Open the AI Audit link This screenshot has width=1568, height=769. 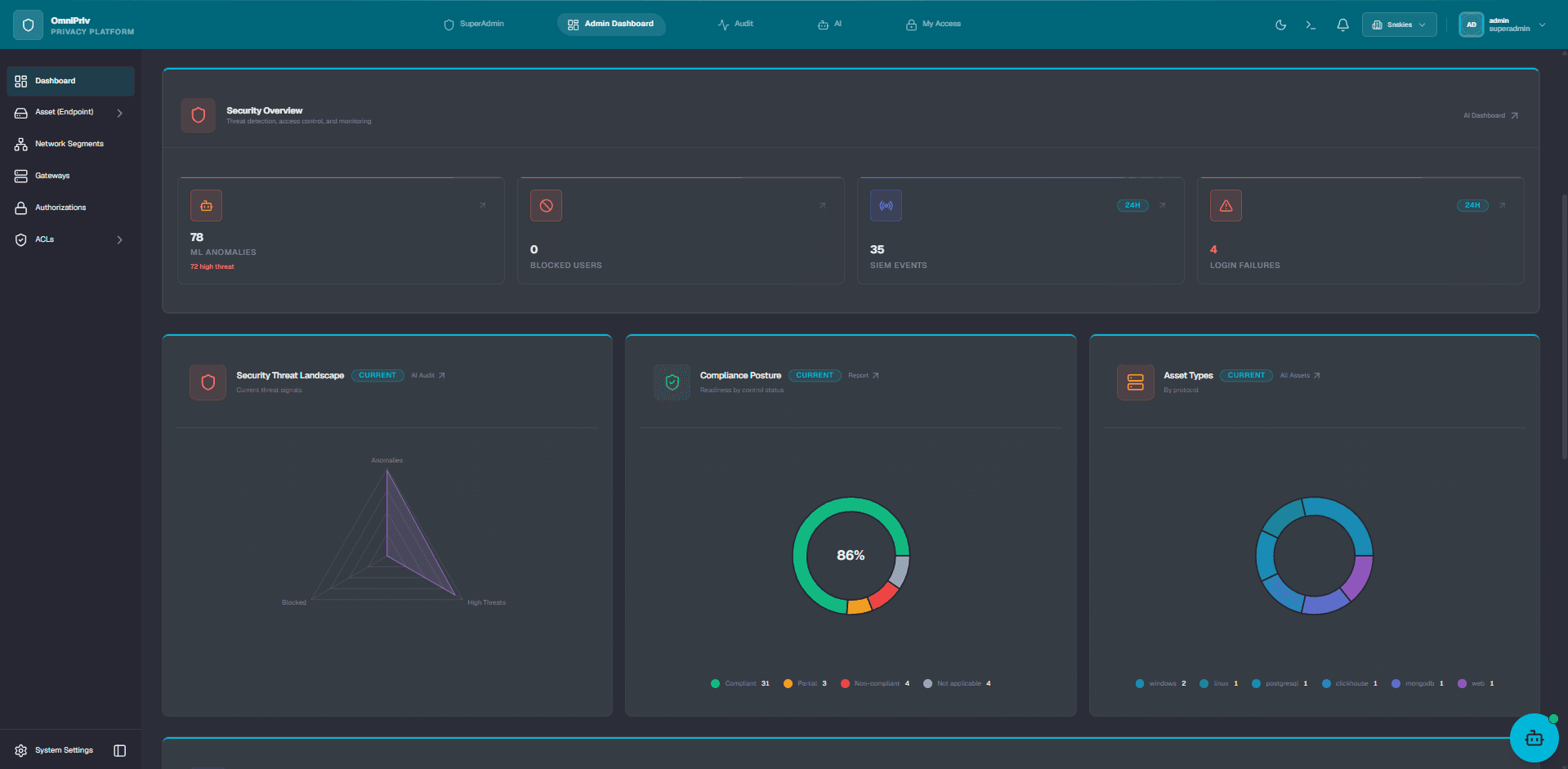(428, 375)
